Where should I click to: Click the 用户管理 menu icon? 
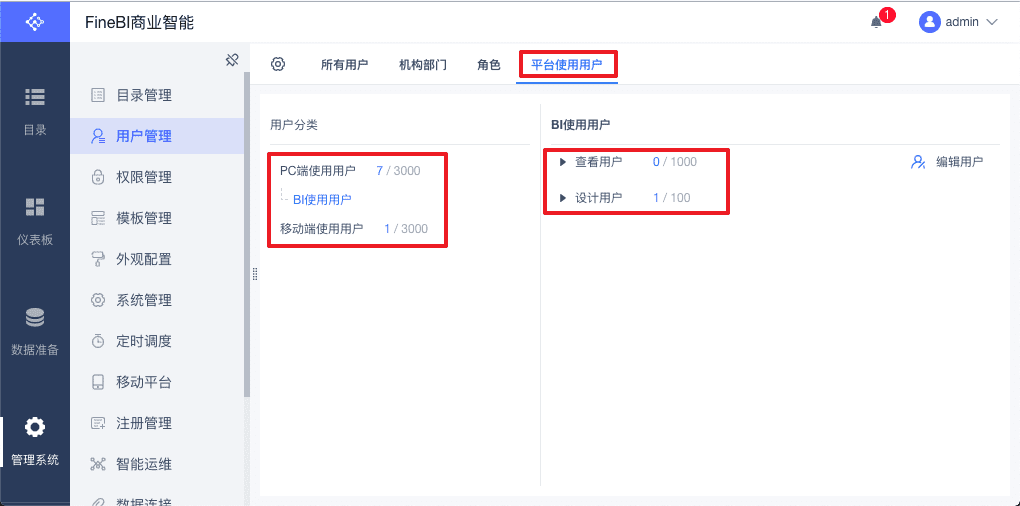(98, 137)
